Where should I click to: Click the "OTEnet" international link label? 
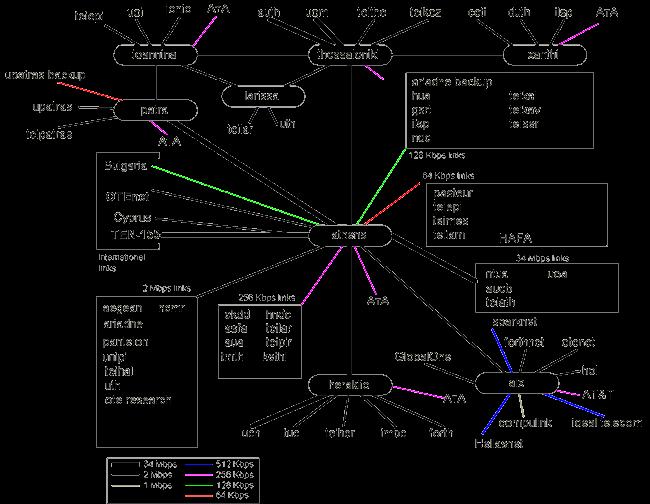127,196
